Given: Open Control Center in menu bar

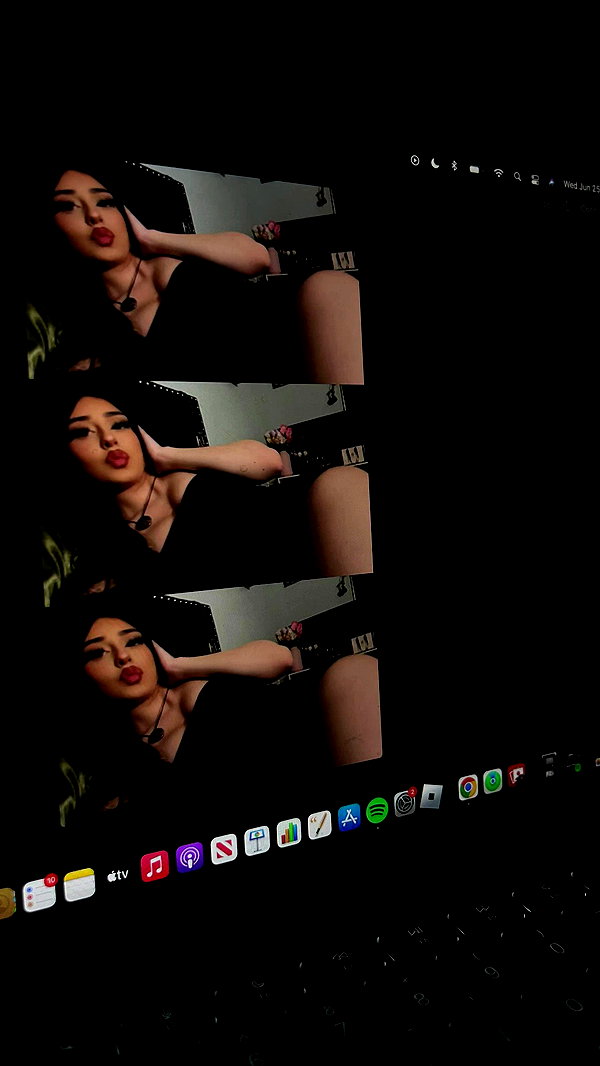Looking at the screenshot, I should point(535,179).
